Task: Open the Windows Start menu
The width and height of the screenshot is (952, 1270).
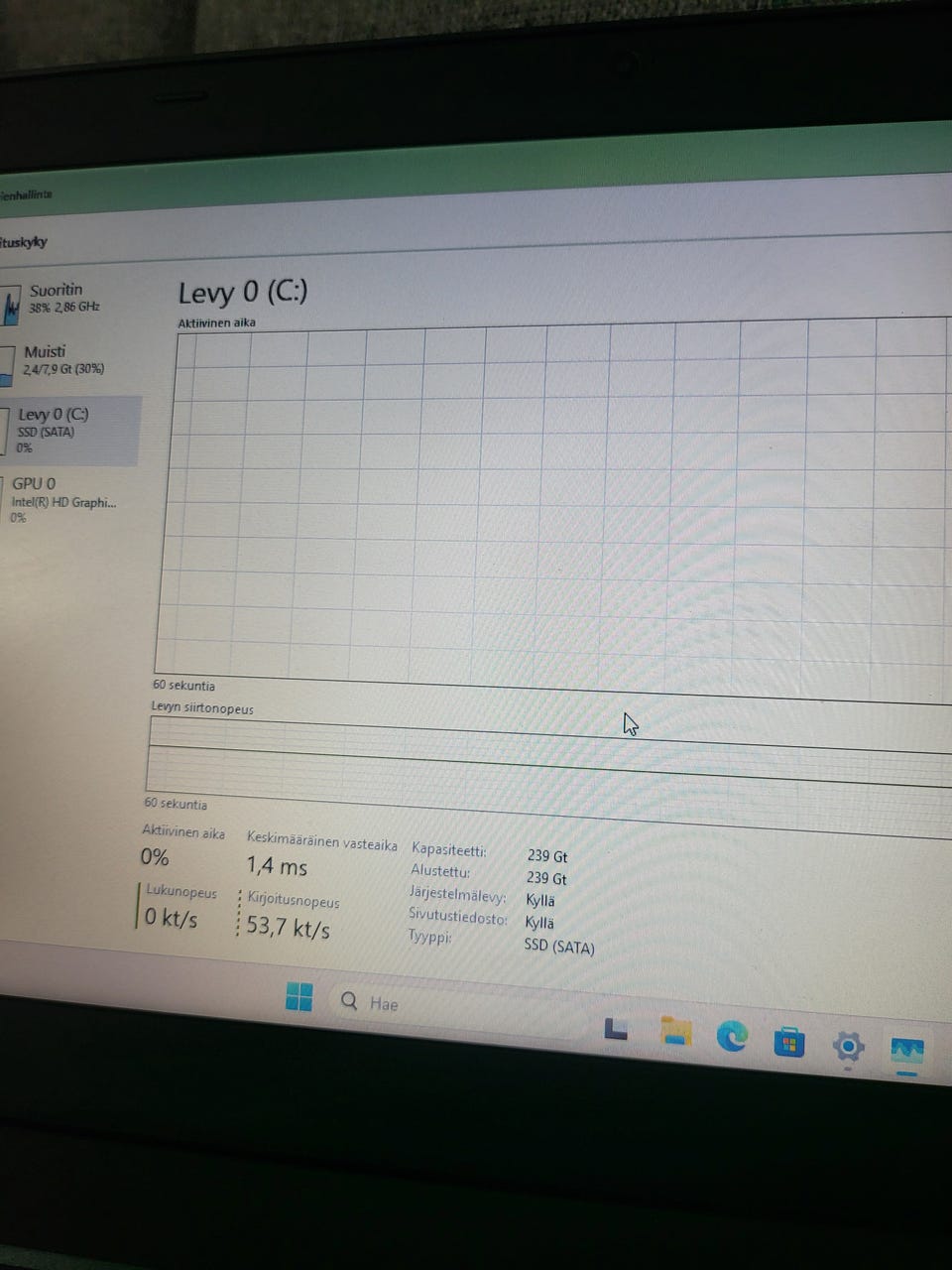Action: [298, 996]
